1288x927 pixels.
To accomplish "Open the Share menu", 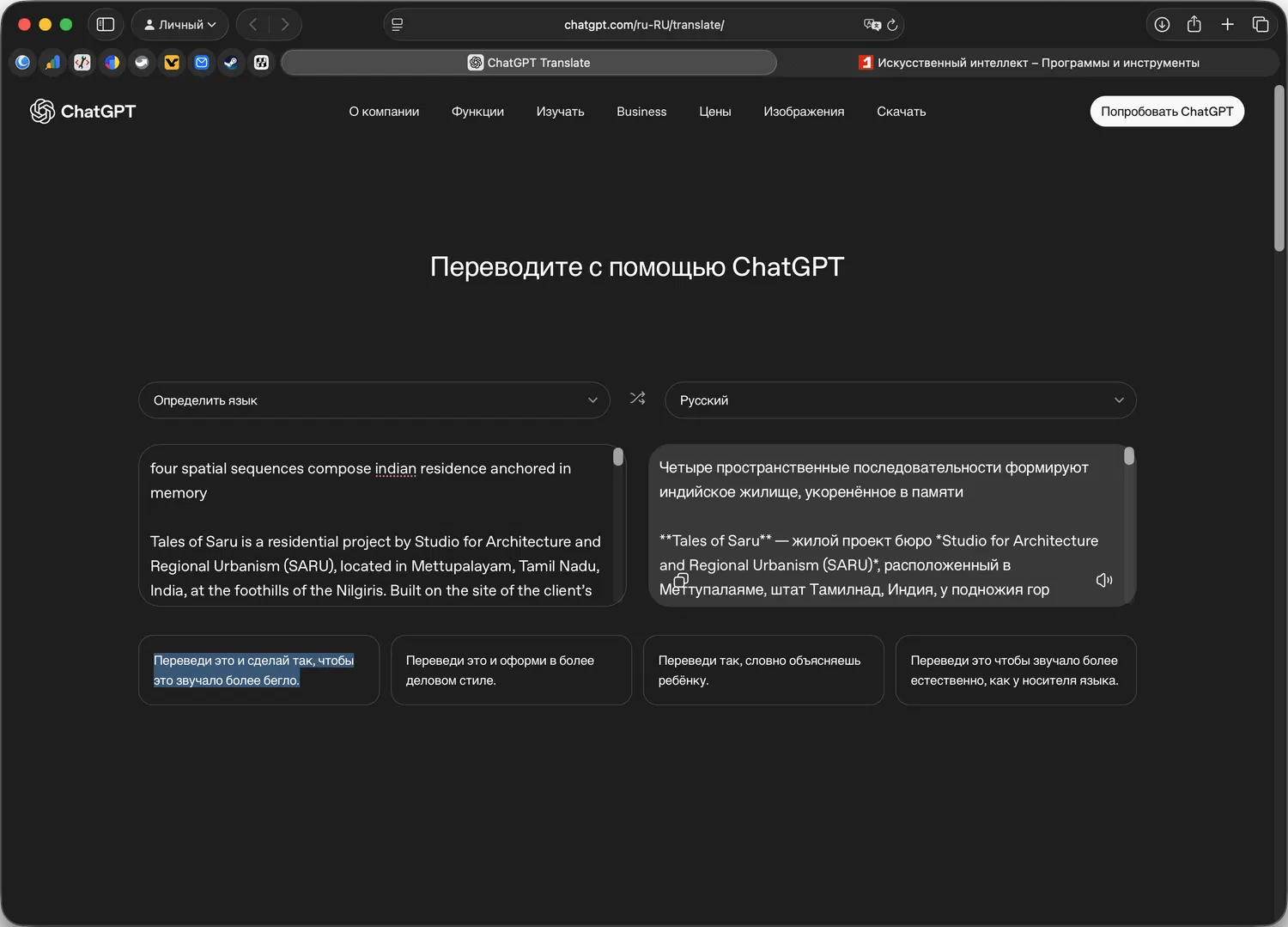I will (x=1194, y=24).
